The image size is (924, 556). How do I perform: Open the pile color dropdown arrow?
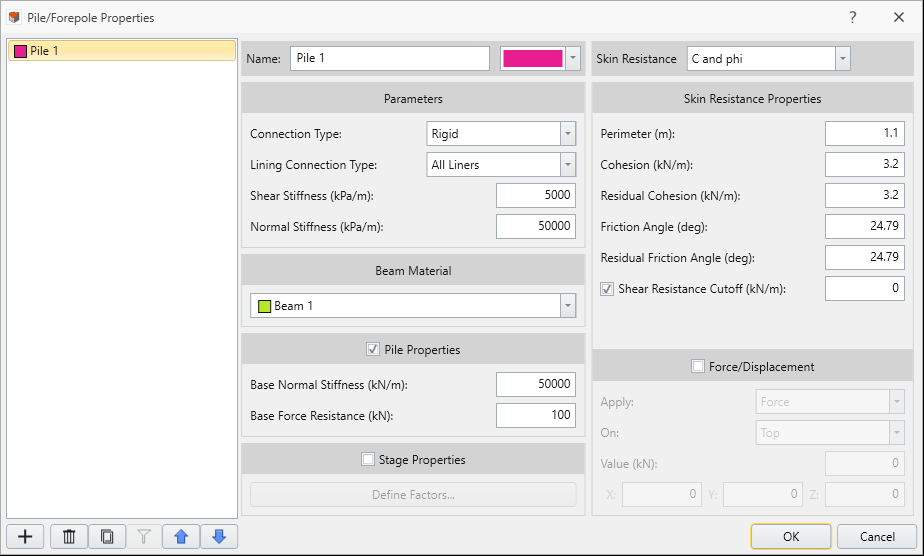(x=573, y=59)
